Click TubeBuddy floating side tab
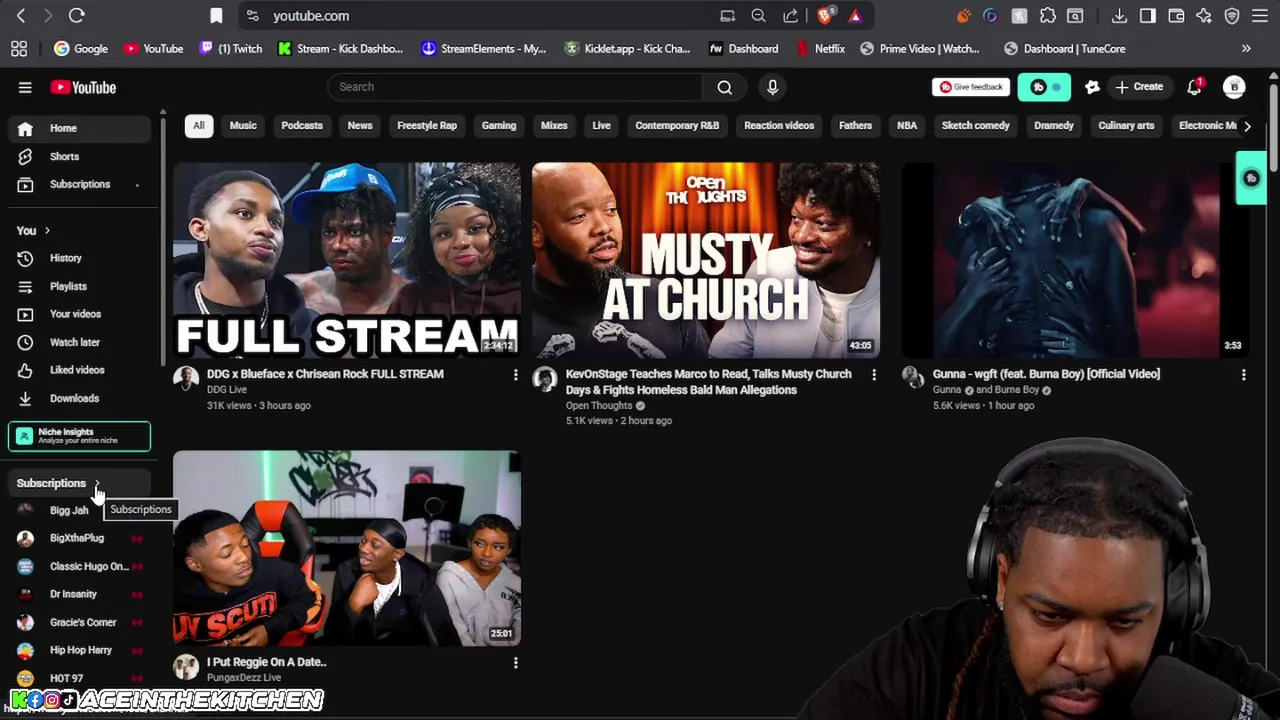This screenshot has height=720, width=1280. click(x=1251, y=178)
